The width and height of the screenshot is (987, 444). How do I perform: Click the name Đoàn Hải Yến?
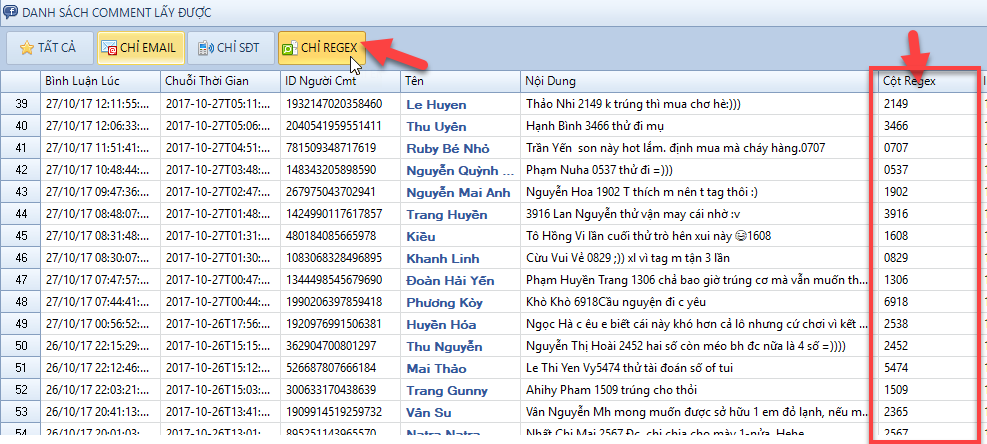[450, 281]
